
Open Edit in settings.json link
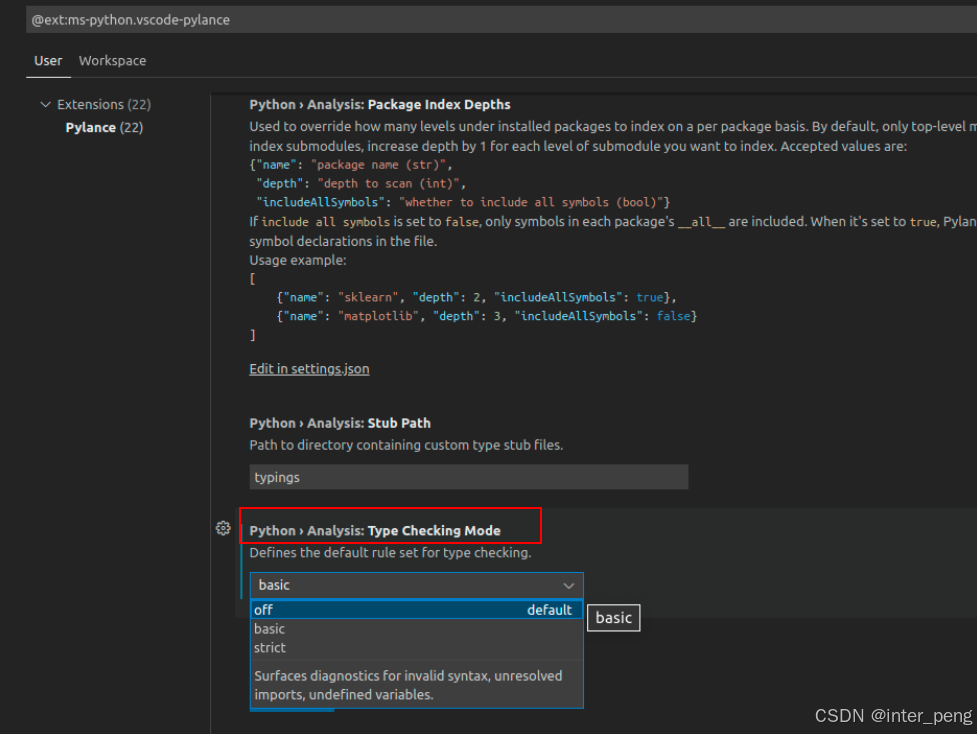click(x=309, y=369)
